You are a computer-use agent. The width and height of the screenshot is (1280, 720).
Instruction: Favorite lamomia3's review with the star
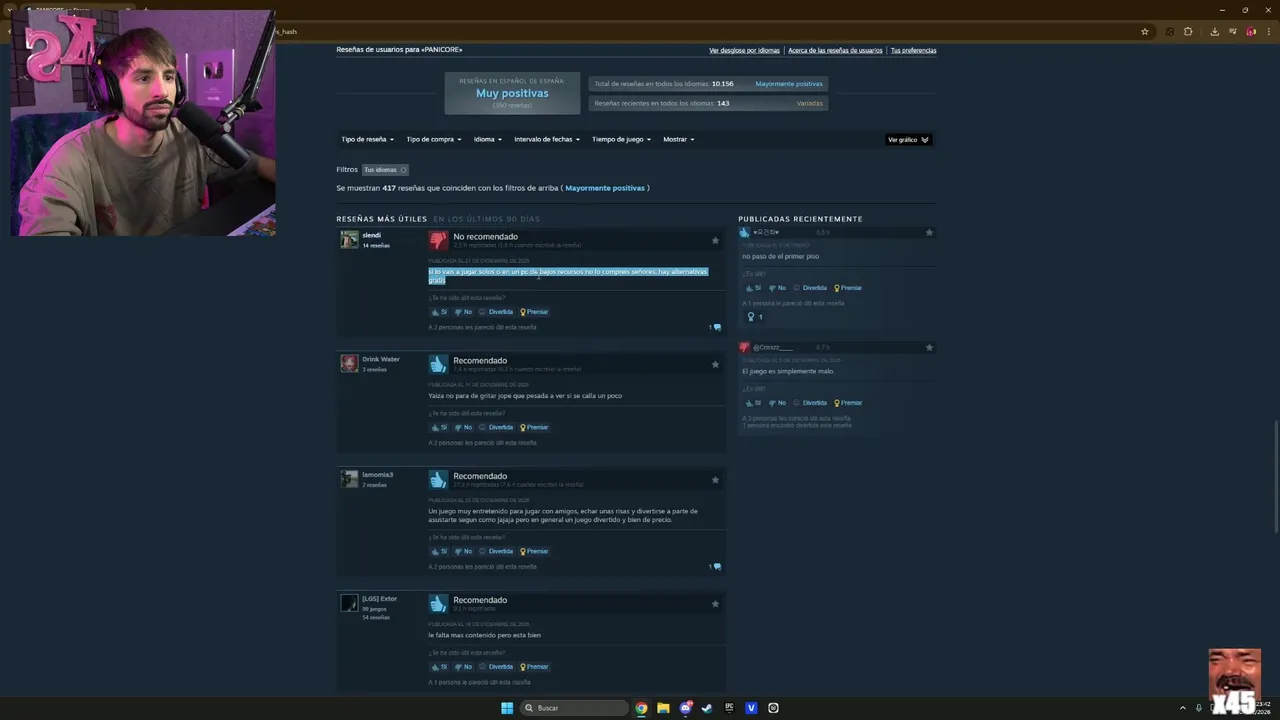click(715, 480)
